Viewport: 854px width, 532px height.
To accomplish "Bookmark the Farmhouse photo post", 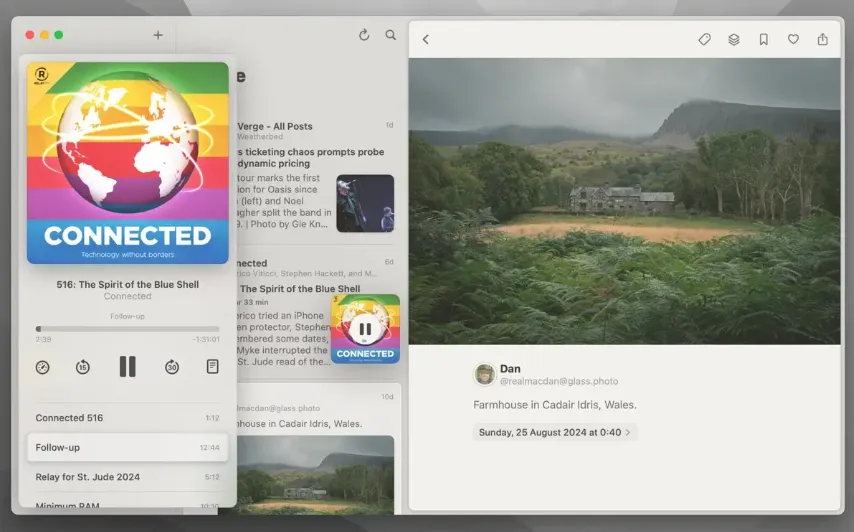I will click(764, 39).
